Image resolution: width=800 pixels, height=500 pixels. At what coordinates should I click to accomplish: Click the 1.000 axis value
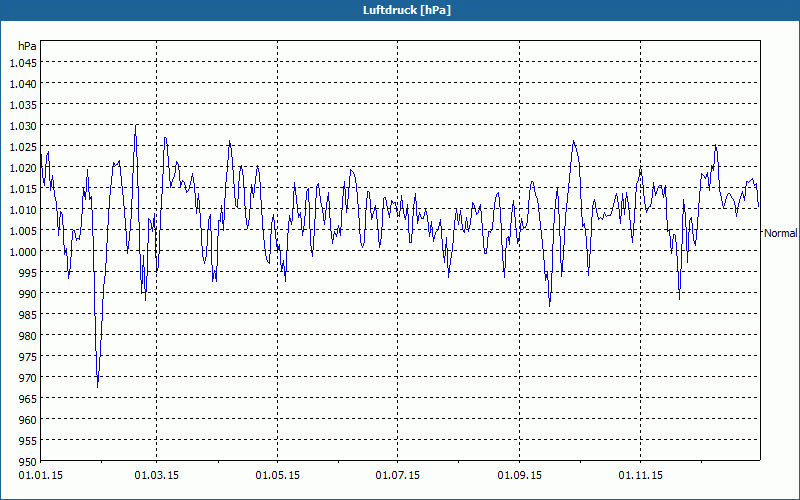[x=23, y=252]
